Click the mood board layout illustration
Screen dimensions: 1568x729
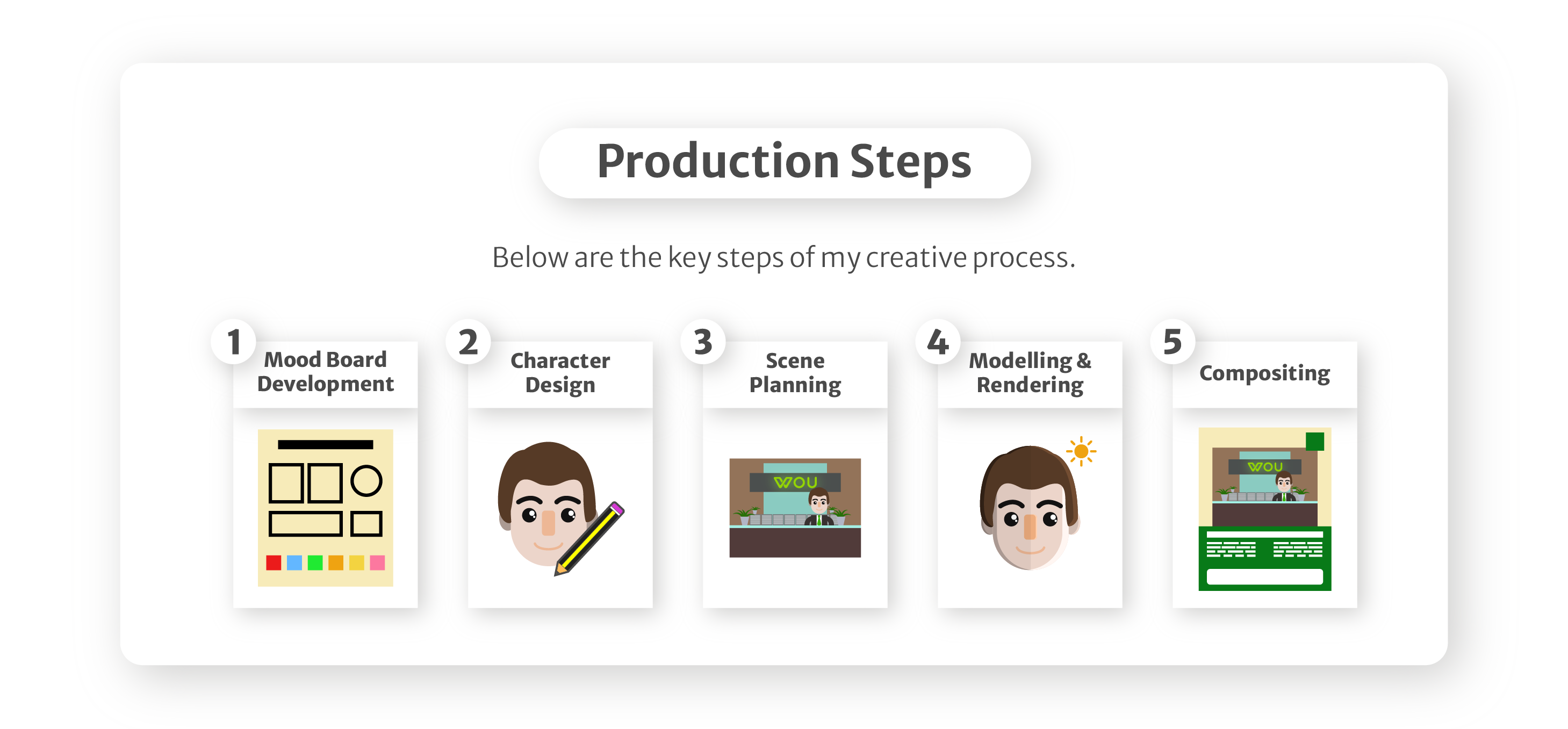point(325,507)
